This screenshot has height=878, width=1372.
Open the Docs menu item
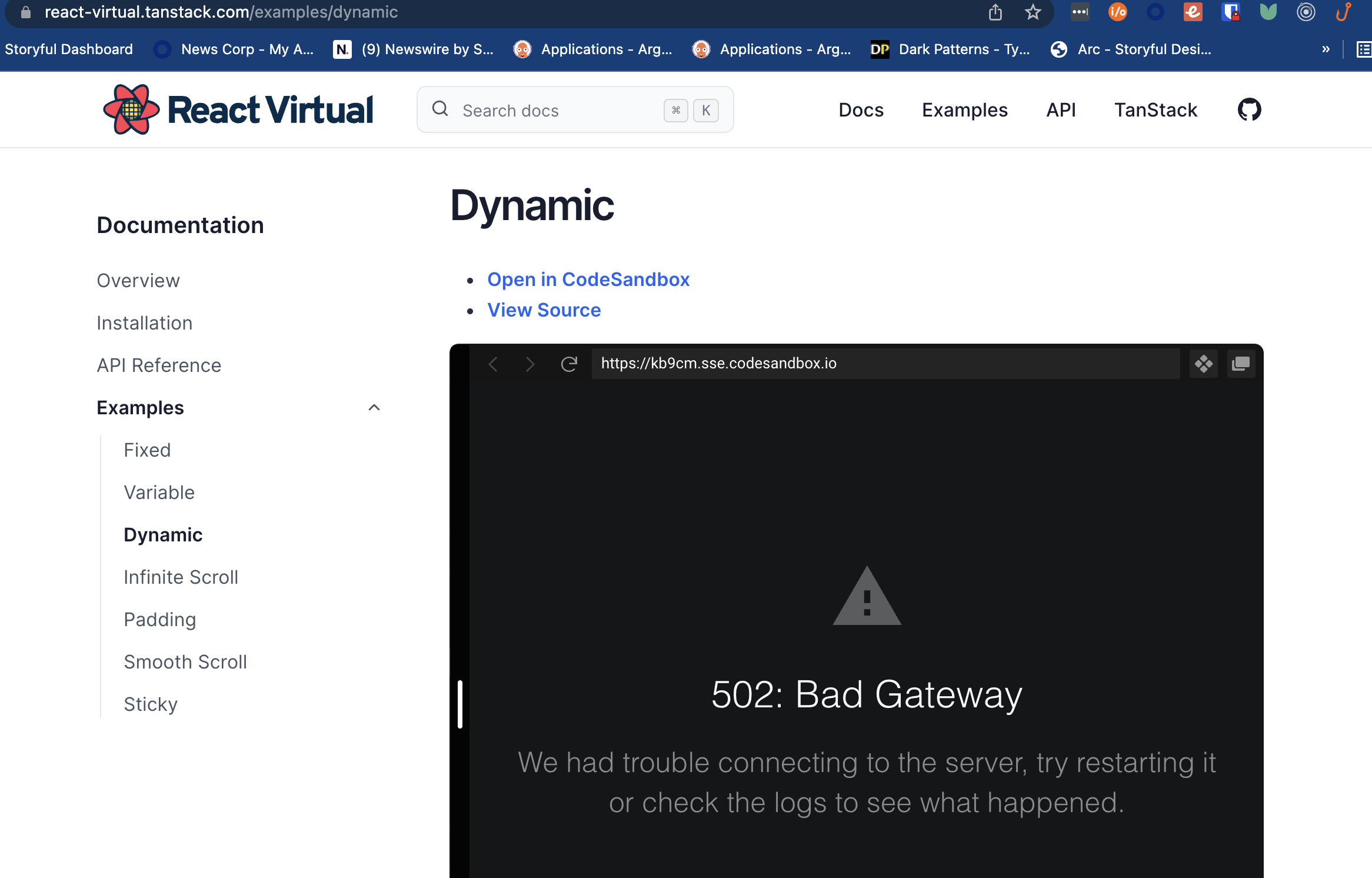(861, 109)
